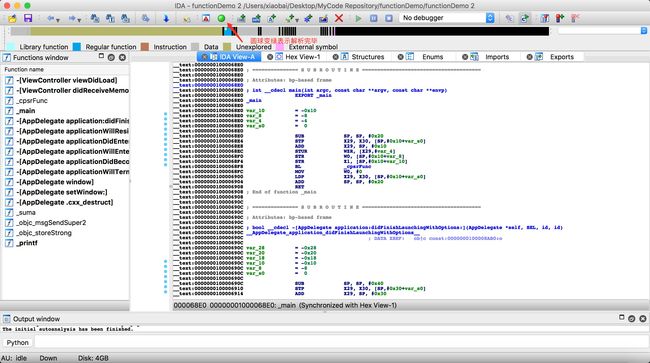Click the Function name column header

(x=65, y=70)
